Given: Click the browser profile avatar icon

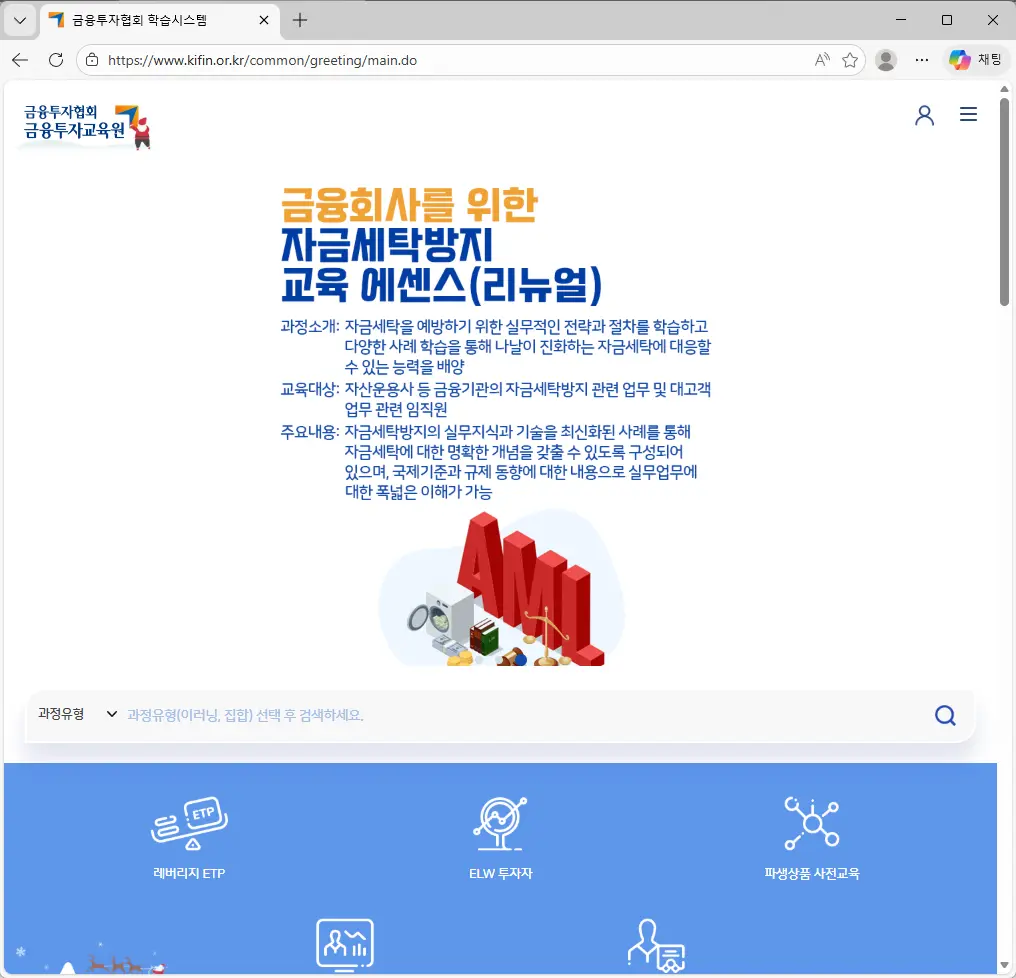Looking at the screenshot, I should (x=886, y=59).
